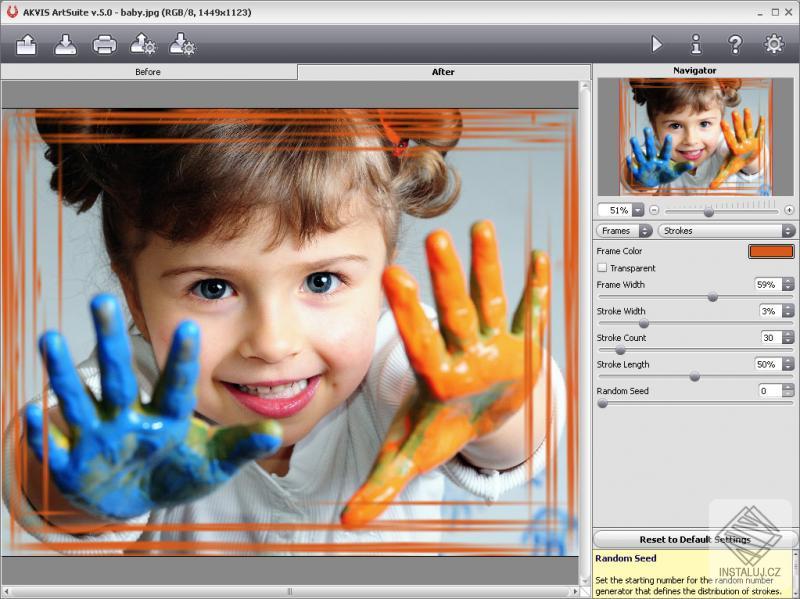Click the Frame Width slider

pyautogui.click(x=712, y=297)
